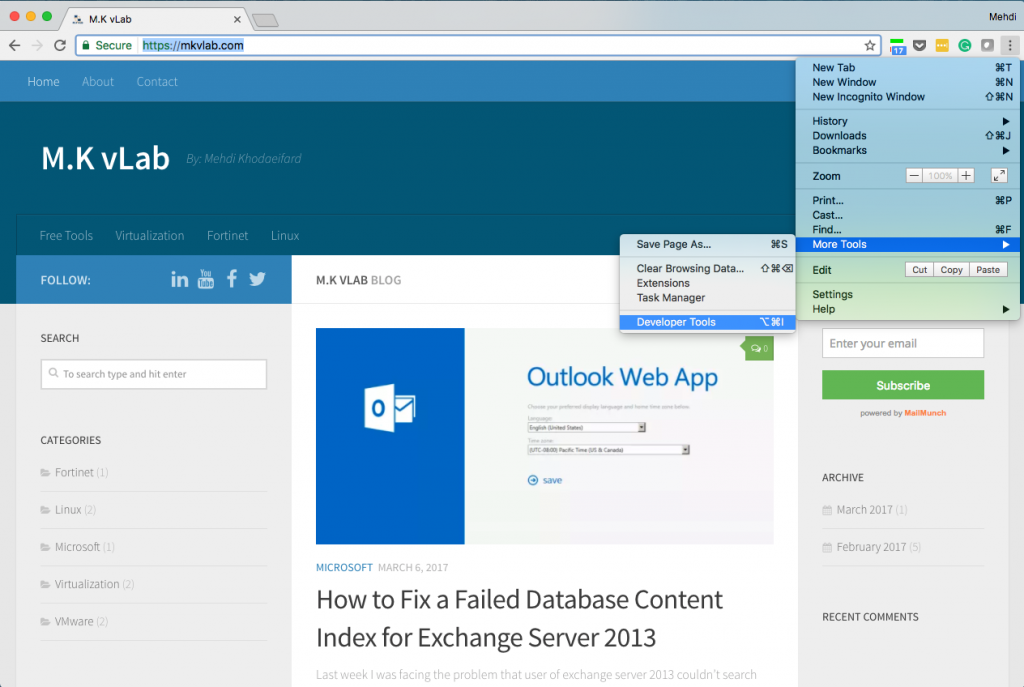Choose Clear Browsing Data menu item
Viewport: 1024px width, 687px height.
[x=690, y=268]
